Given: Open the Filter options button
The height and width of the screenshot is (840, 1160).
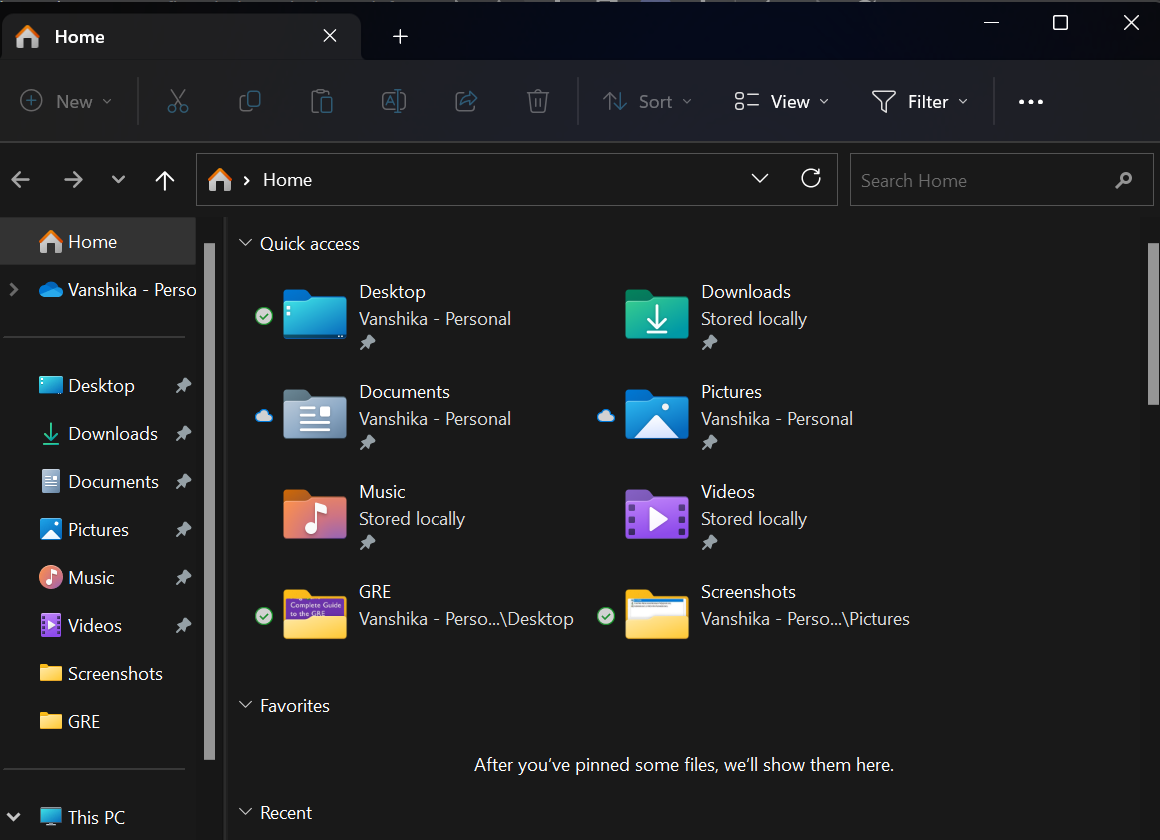Looking at the screenshot, I should [919, 101].
